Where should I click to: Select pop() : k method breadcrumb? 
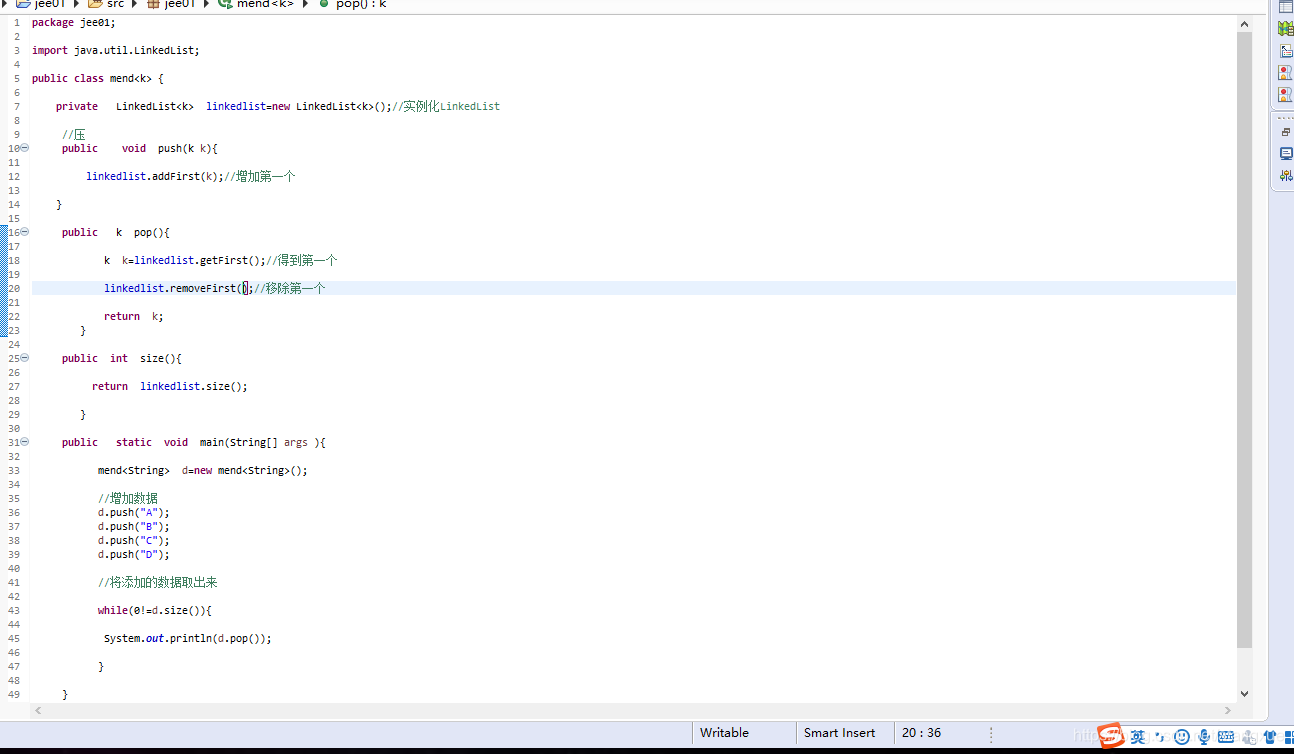point(351,4)
